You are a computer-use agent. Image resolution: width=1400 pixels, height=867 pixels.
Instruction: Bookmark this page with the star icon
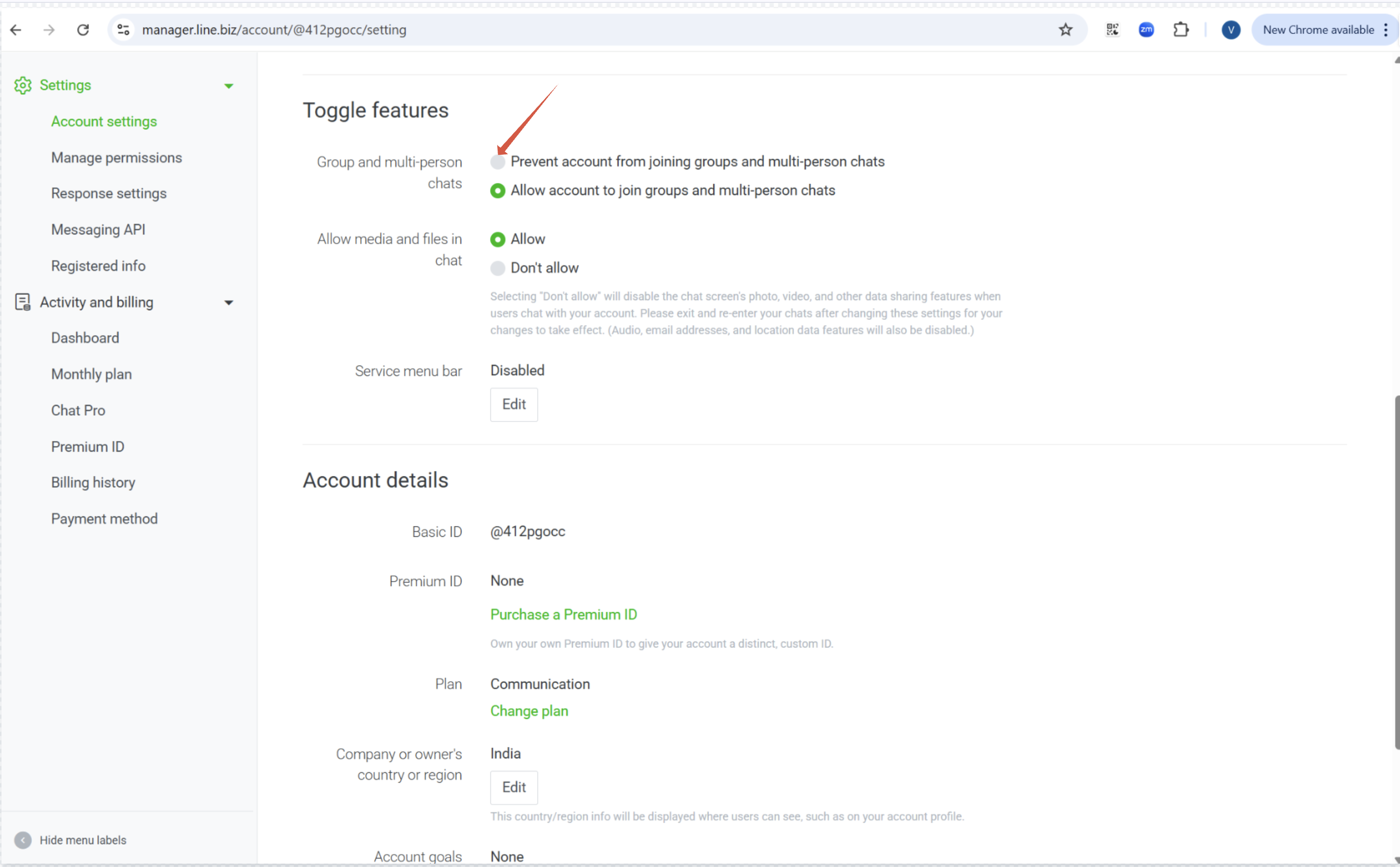click(1065, 30)
